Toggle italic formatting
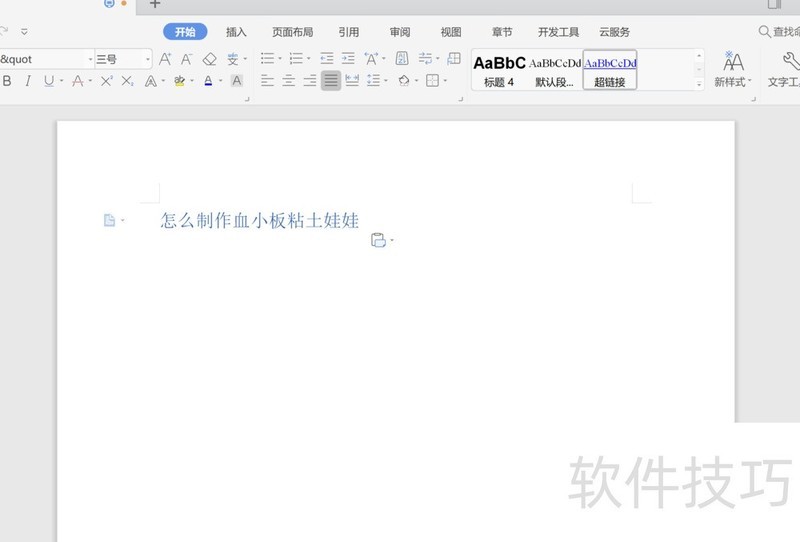The height and width of the screenshot is (542, 800). tap(28, 81)
